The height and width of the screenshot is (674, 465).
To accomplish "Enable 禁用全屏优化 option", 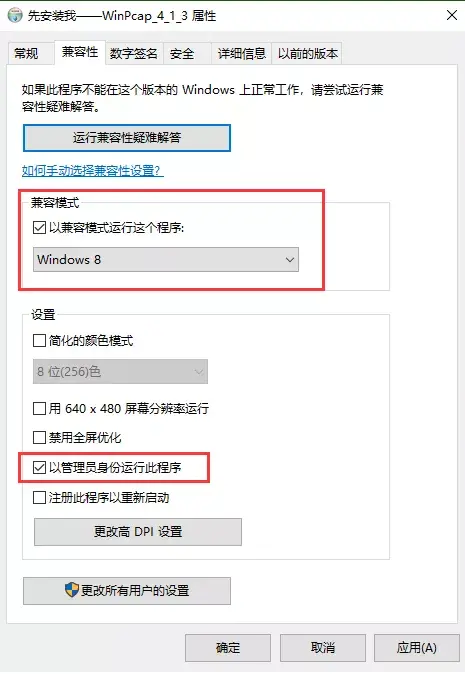I will click(x=40, y=438).
